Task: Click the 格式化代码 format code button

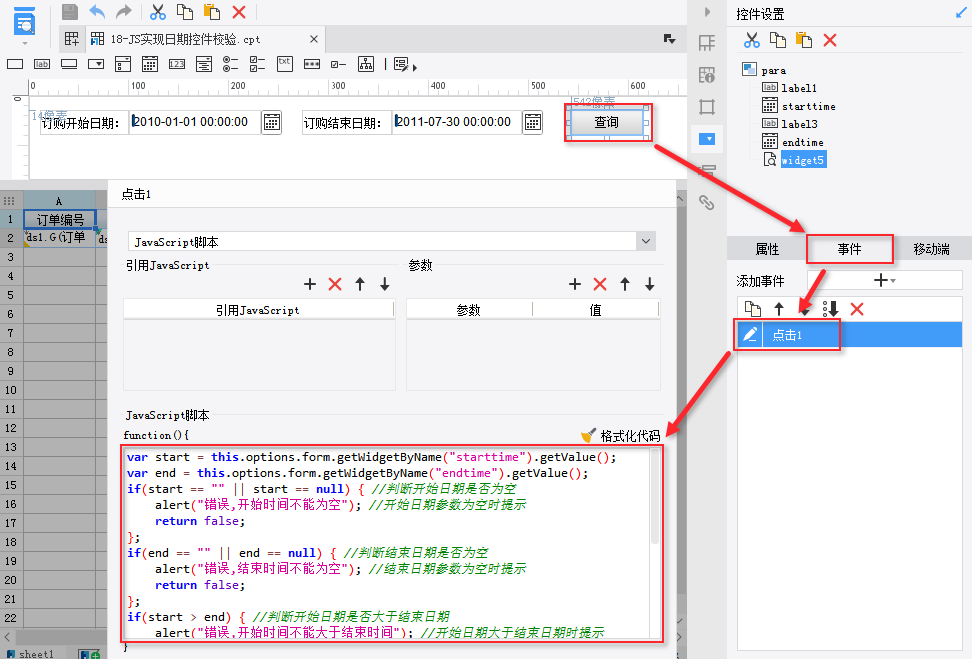Action: (x=621, y=436)
